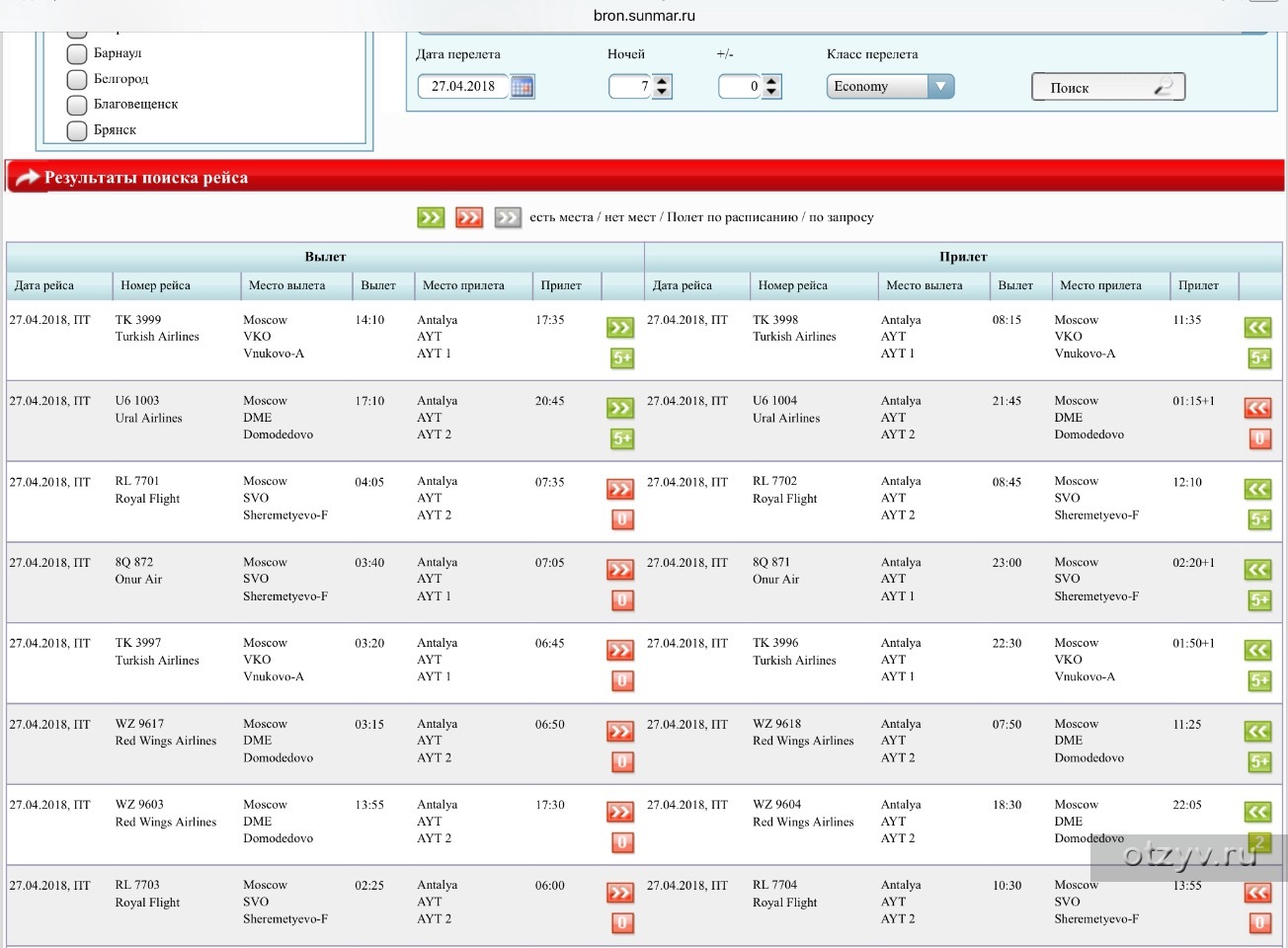Click the 0 seats icon for WZ 9617
This screenshot has width=1288, height=948.
(x=622, y=762)
